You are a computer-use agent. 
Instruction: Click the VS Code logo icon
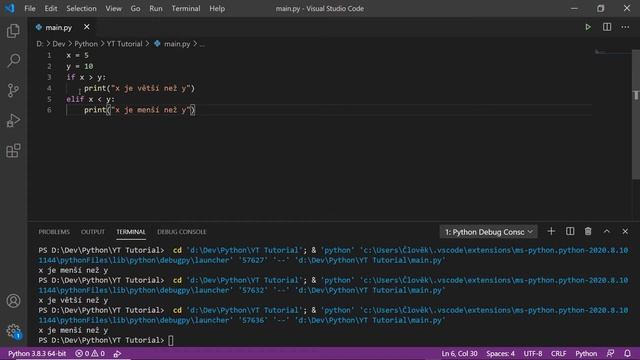coord(10,8)
